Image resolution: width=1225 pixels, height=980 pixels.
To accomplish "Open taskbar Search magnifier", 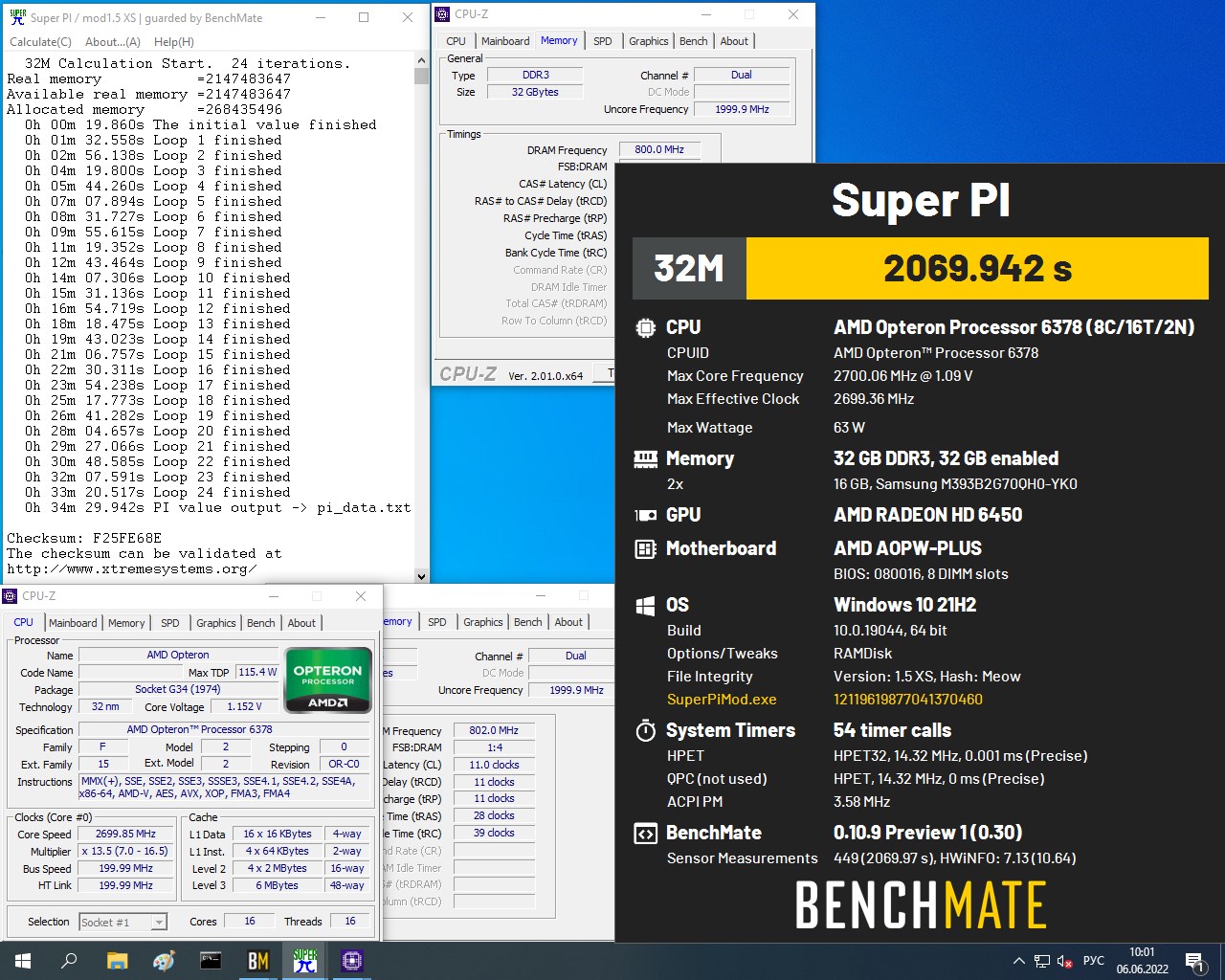I will click(x=69, y=961).
